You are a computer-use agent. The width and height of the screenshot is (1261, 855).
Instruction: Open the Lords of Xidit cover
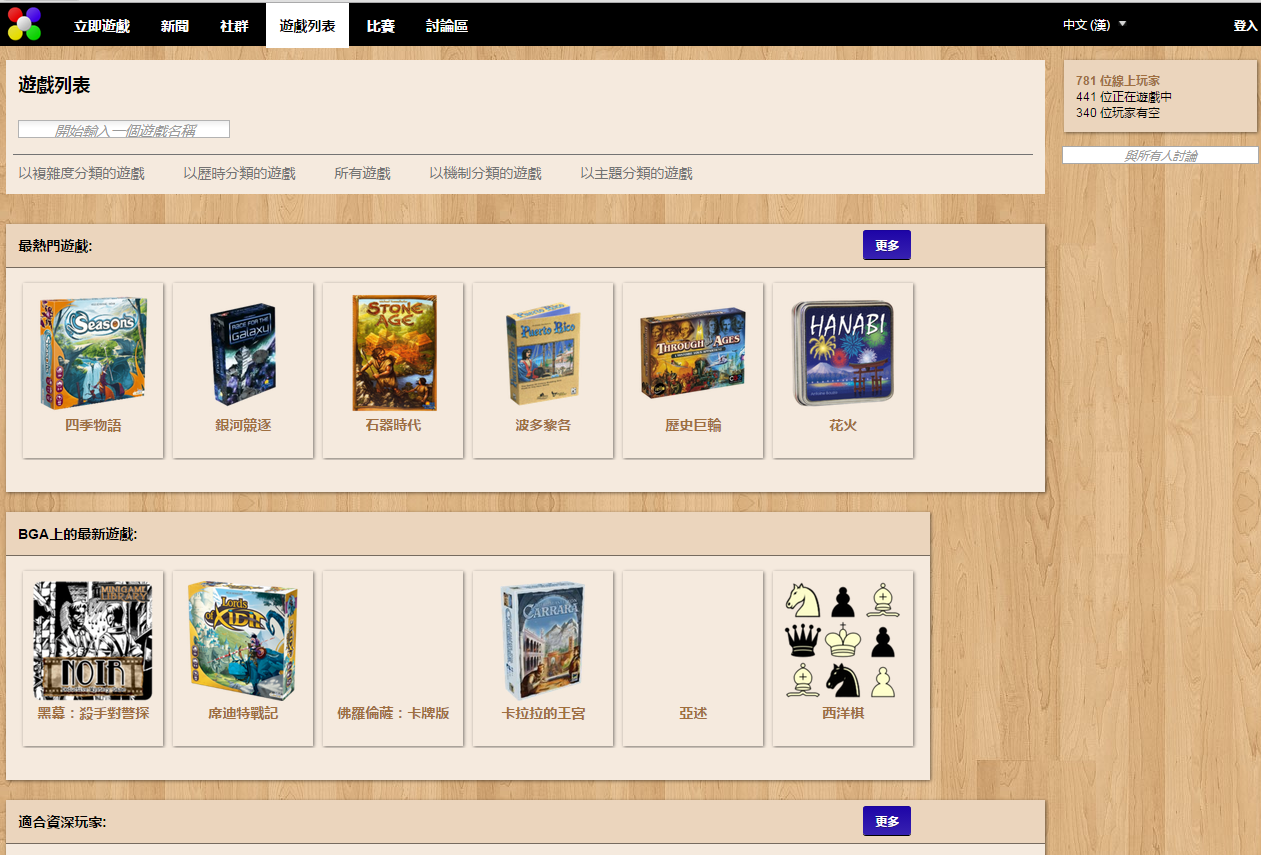pos(243,641)
